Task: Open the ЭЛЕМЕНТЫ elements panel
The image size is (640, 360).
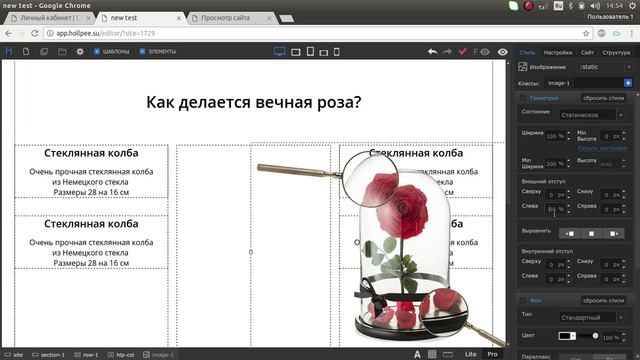Action: coord(158,51)
